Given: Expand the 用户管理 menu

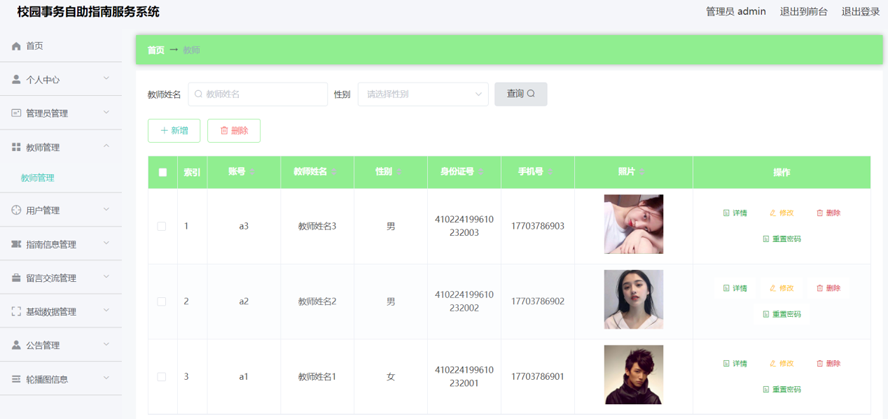Looking at the screenshot, I should tap(60, 211).
